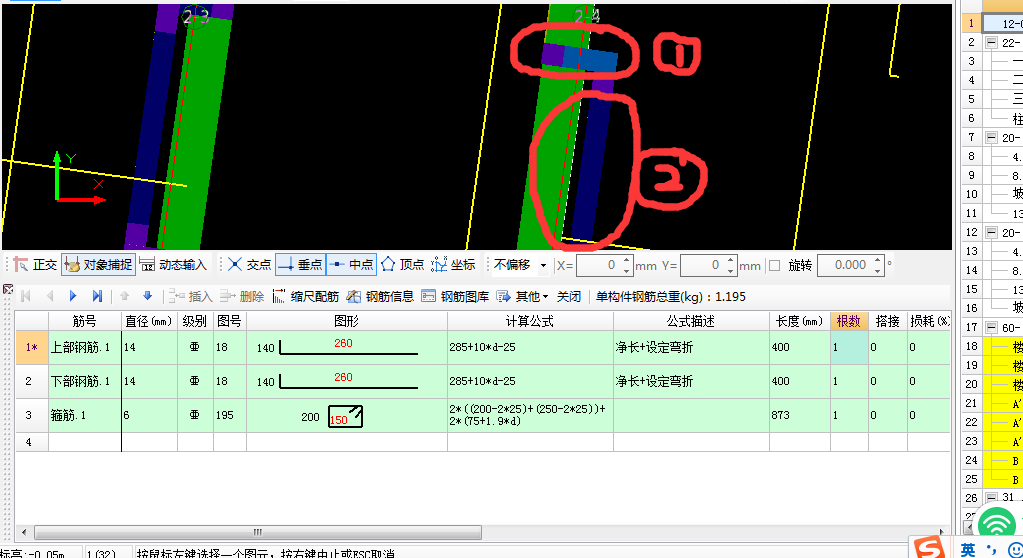Go to next rebar record

[x=73, y=296]
